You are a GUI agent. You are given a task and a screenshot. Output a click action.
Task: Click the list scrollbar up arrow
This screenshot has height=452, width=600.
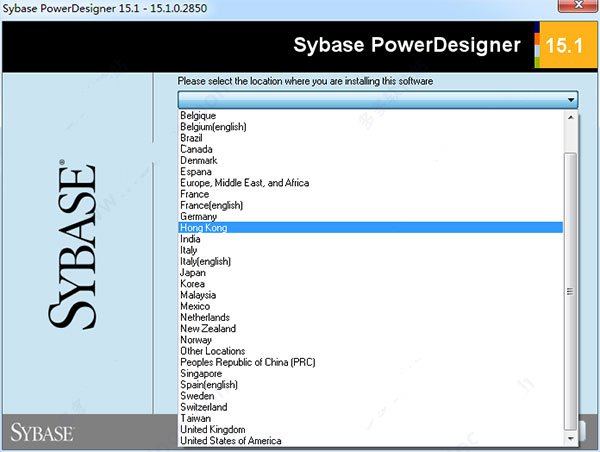(571, 117)
